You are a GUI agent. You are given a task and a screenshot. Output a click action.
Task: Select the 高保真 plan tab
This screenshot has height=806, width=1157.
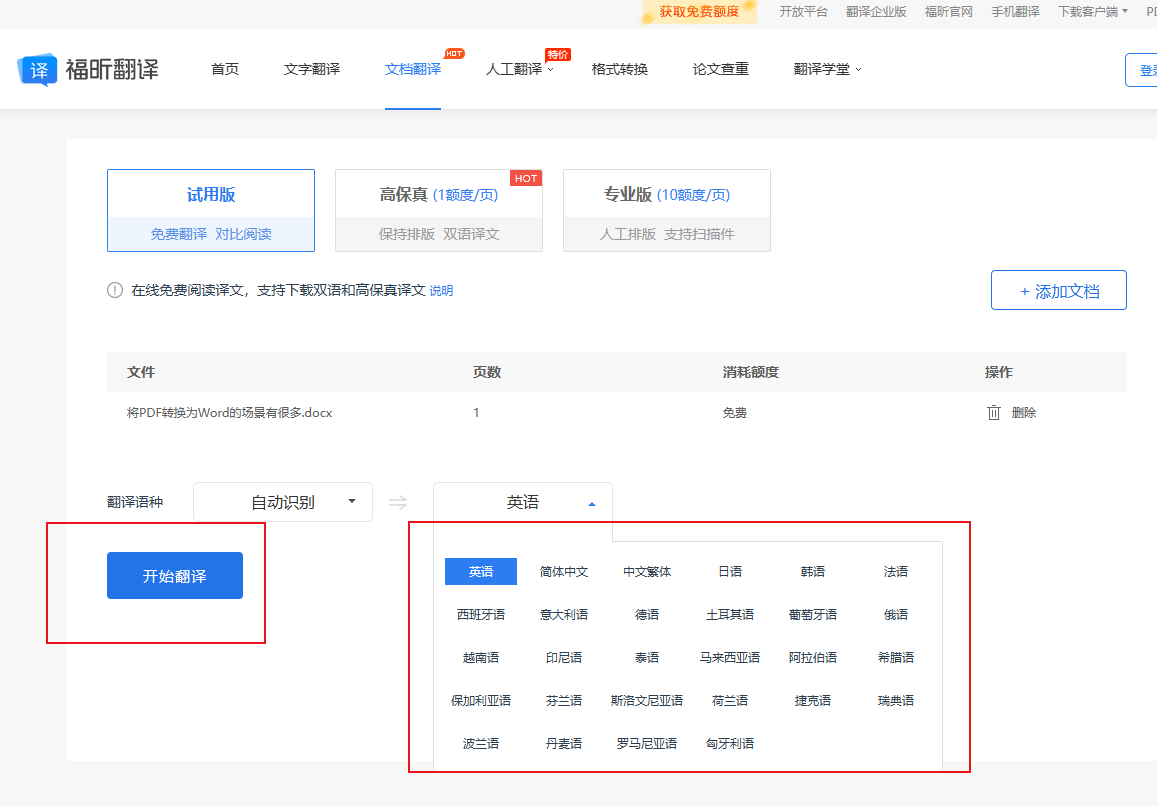tap(439, 210)
